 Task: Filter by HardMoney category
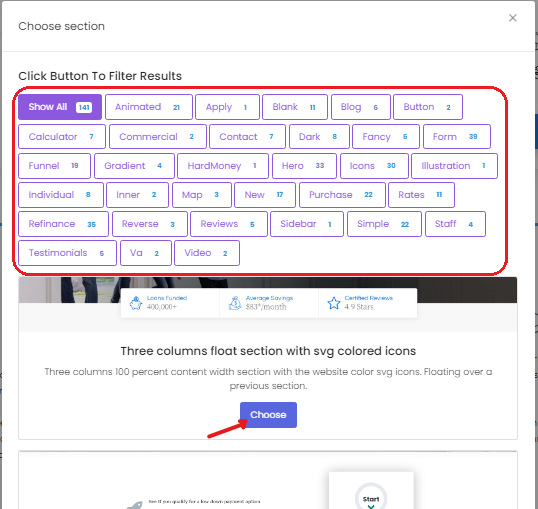click(223, 166)
